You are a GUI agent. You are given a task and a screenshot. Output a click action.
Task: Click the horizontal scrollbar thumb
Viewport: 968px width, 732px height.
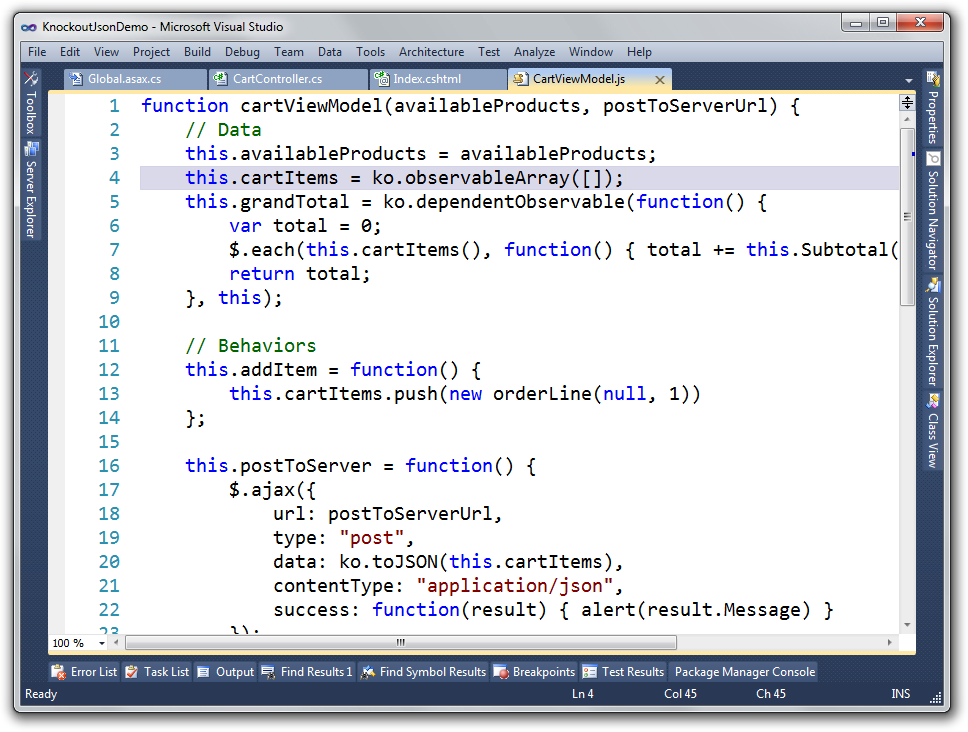pos(401,643)
